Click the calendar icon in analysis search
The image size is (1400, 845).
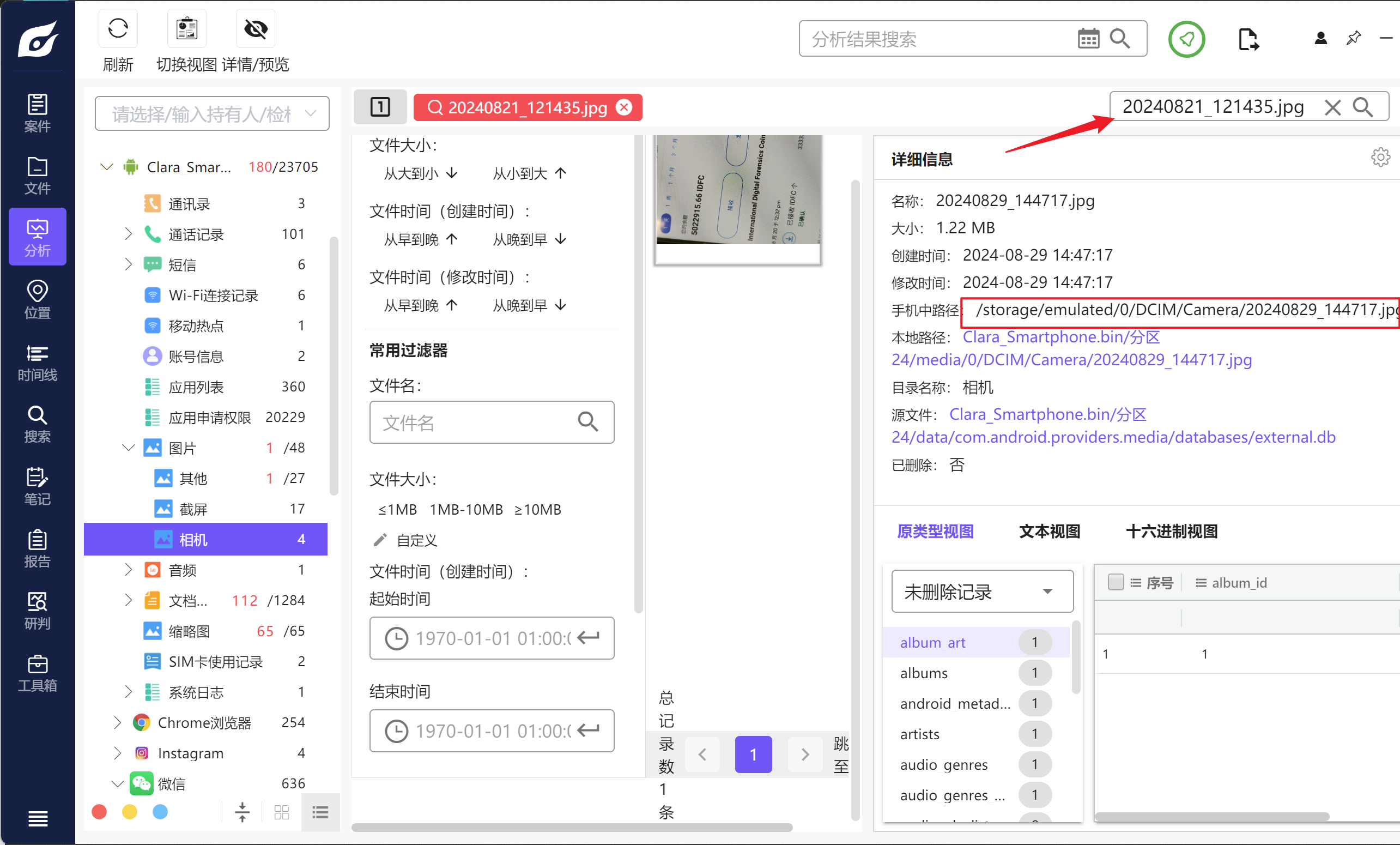click(1088, 39)
